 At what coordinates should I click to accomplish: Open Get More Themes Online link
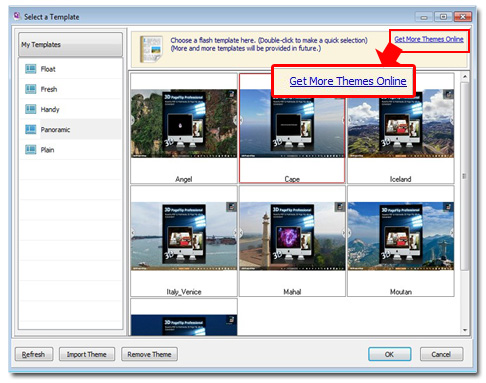click(x=429, y=39)
